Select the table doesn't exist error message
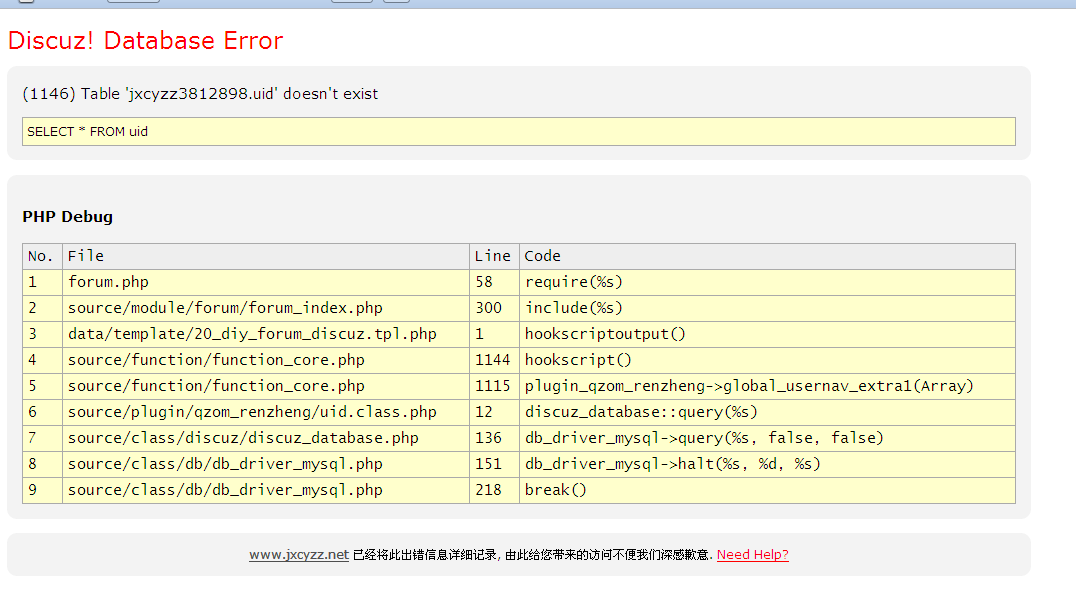Screen dimensions: 1076x597 click(x=200, y=94)
